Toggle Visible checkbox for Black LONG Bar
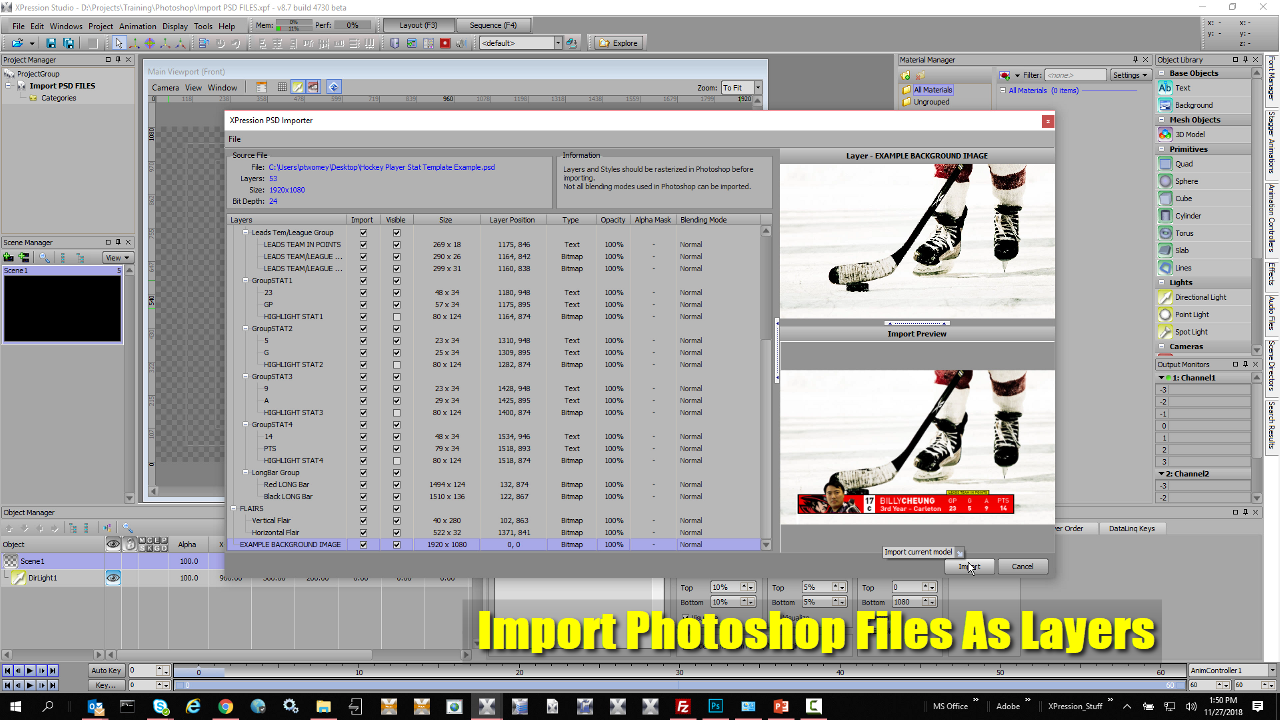 [x=397, y=497]
